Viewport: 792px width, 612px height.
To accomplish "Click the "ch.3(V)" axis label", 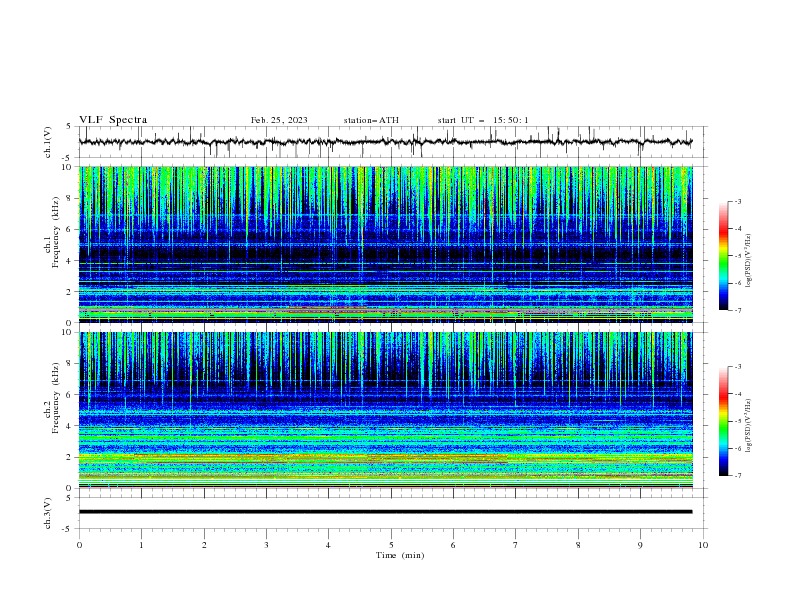I will pos(48,513).
